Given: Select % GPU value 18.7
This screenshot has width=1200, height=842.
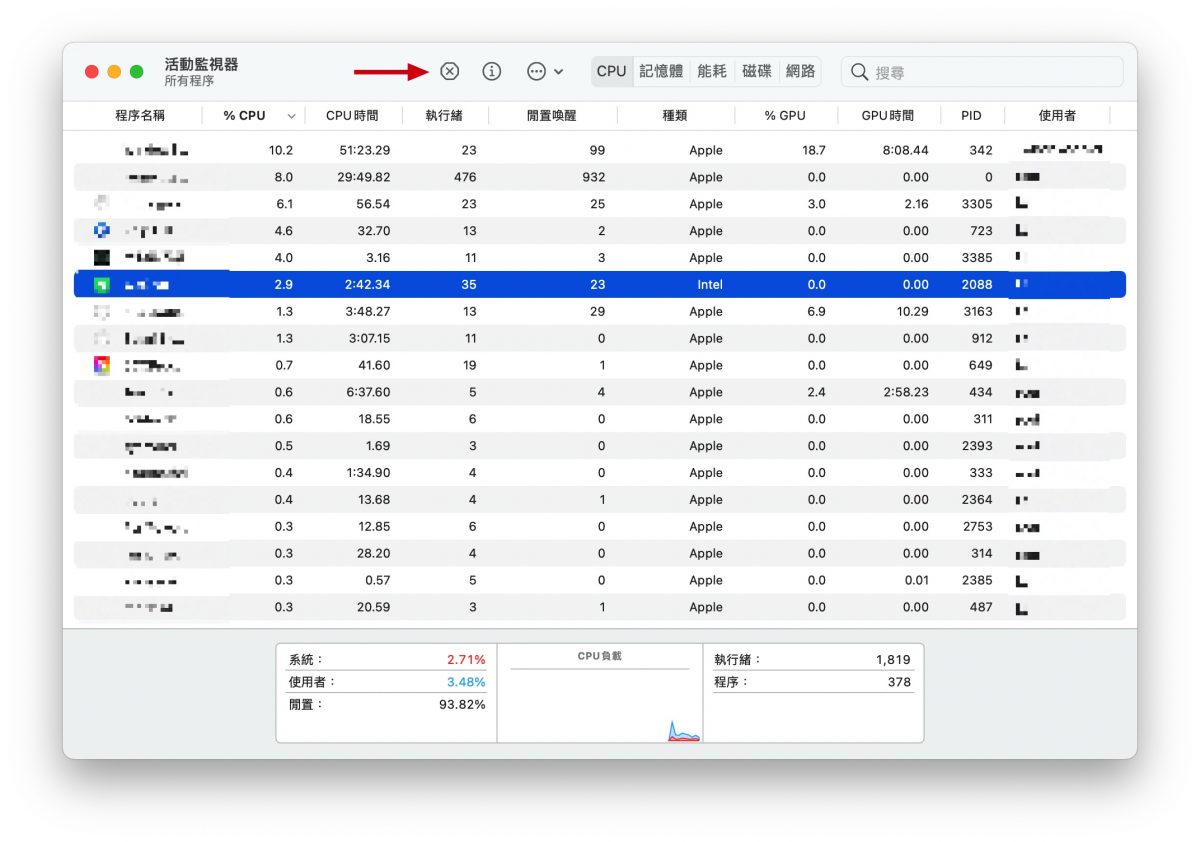Looking at the screenshot, I should coord(814,150).
